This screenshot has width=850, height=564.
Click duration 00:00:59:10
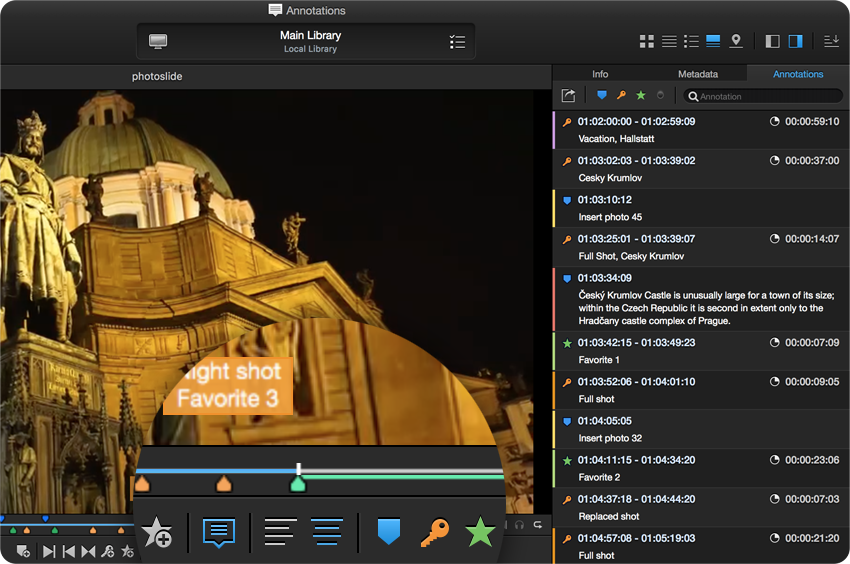812,121
